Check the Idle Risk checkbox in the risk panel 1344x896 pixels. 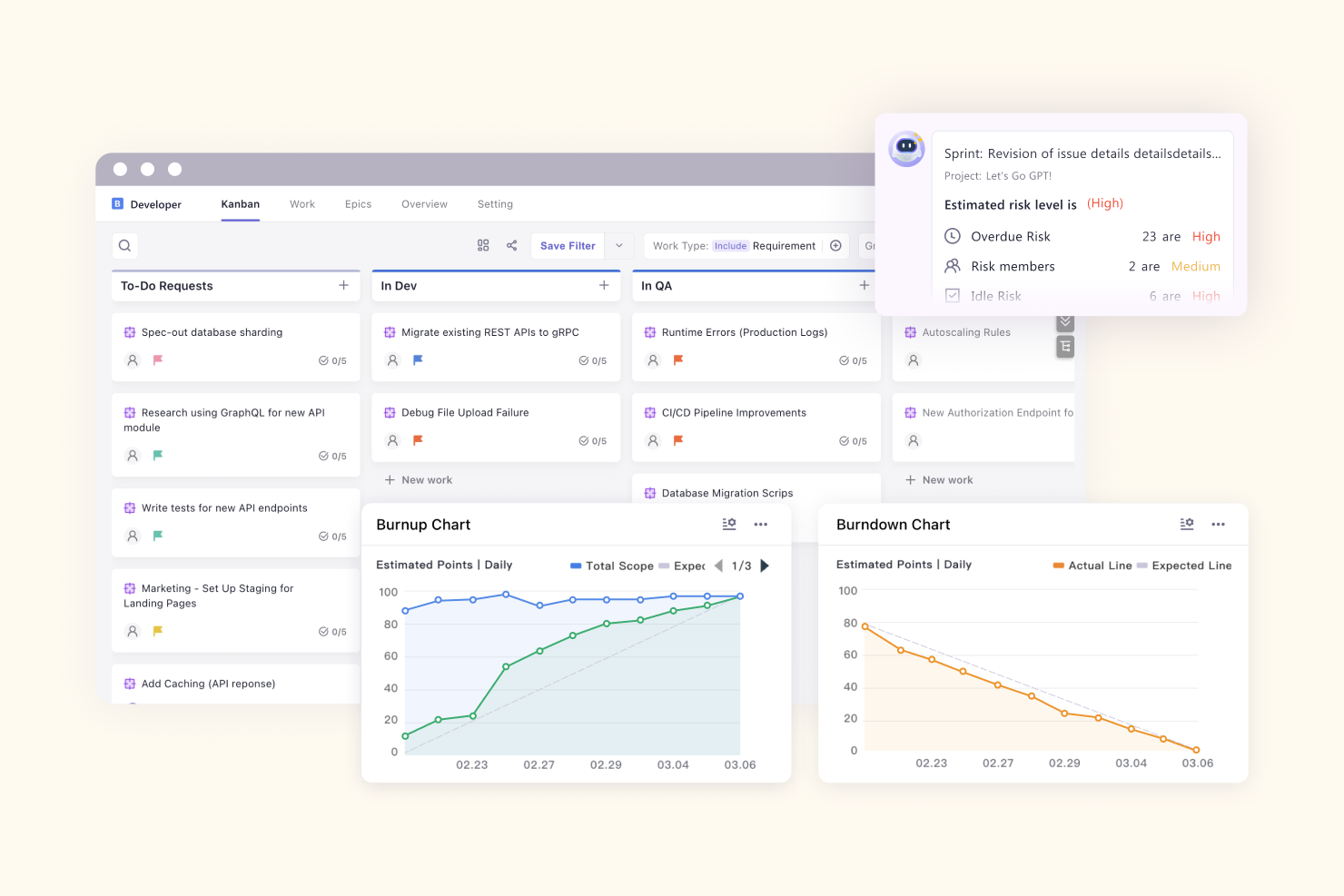(952, 295)
